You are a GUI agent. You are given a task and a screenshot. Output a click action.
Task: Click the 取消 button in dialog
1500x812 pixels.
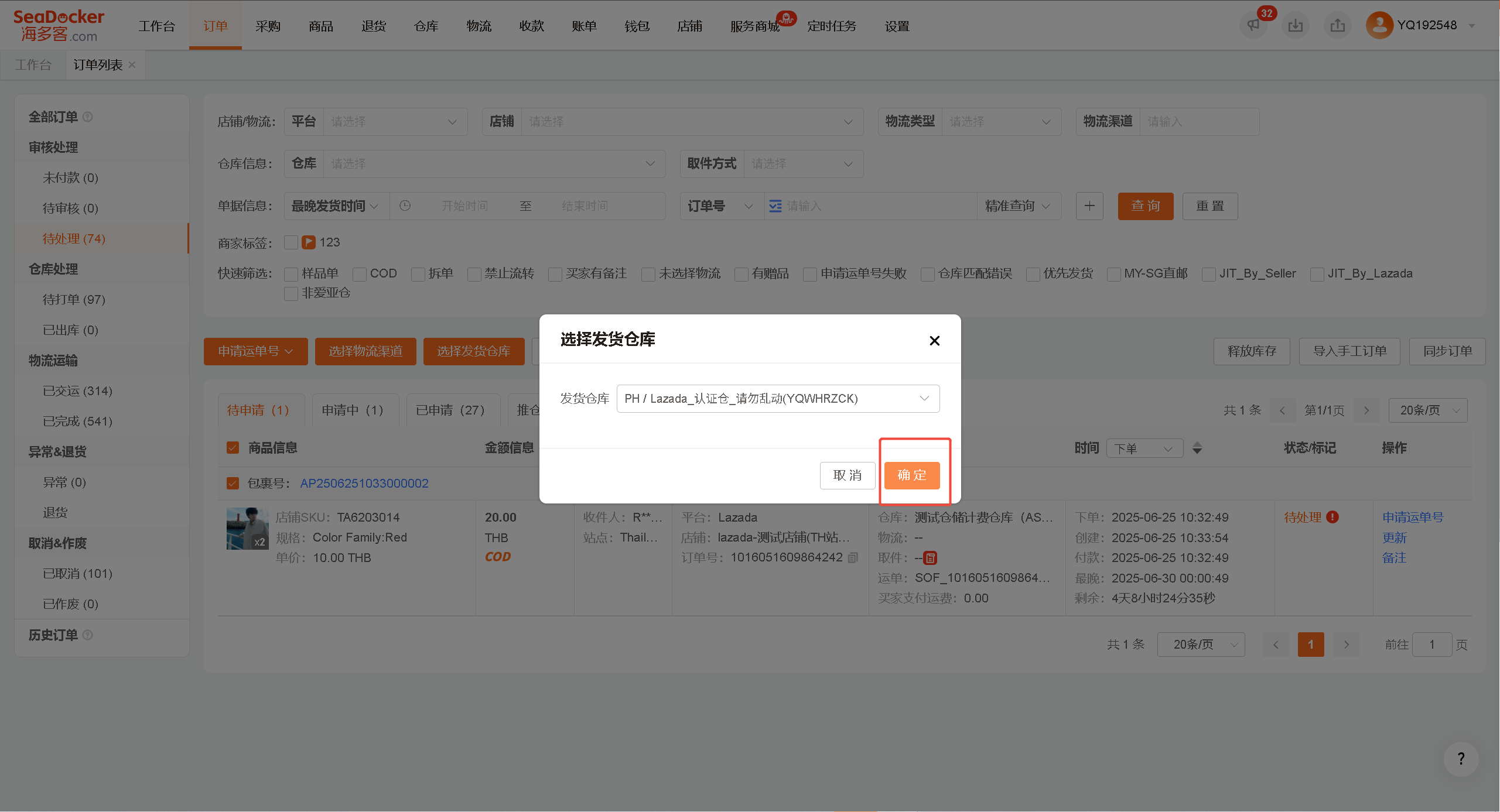[x=848, y=475]
